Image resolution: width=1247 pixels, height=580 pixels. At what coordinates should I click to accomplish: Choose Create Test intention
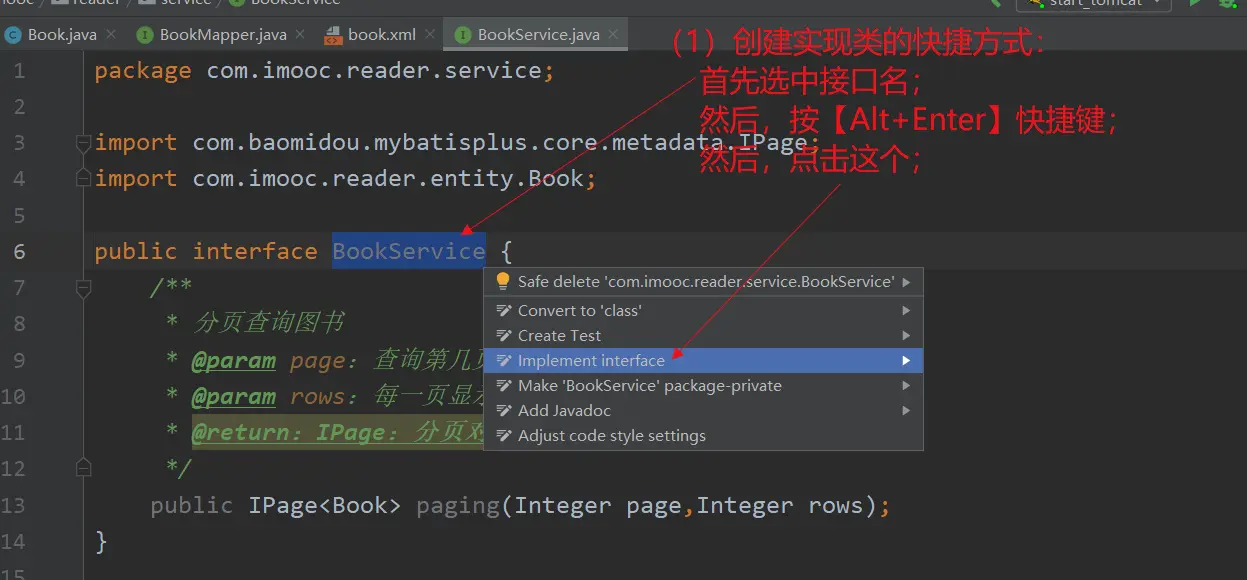[x=703, y=335]
